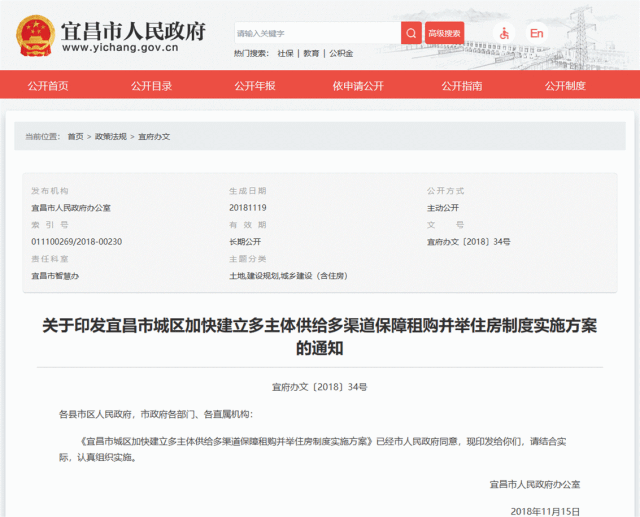Image resolution: width=640 pixels, height=517 pixels.
Task: Click the 热门搜索 label
Action: point(251,53)
